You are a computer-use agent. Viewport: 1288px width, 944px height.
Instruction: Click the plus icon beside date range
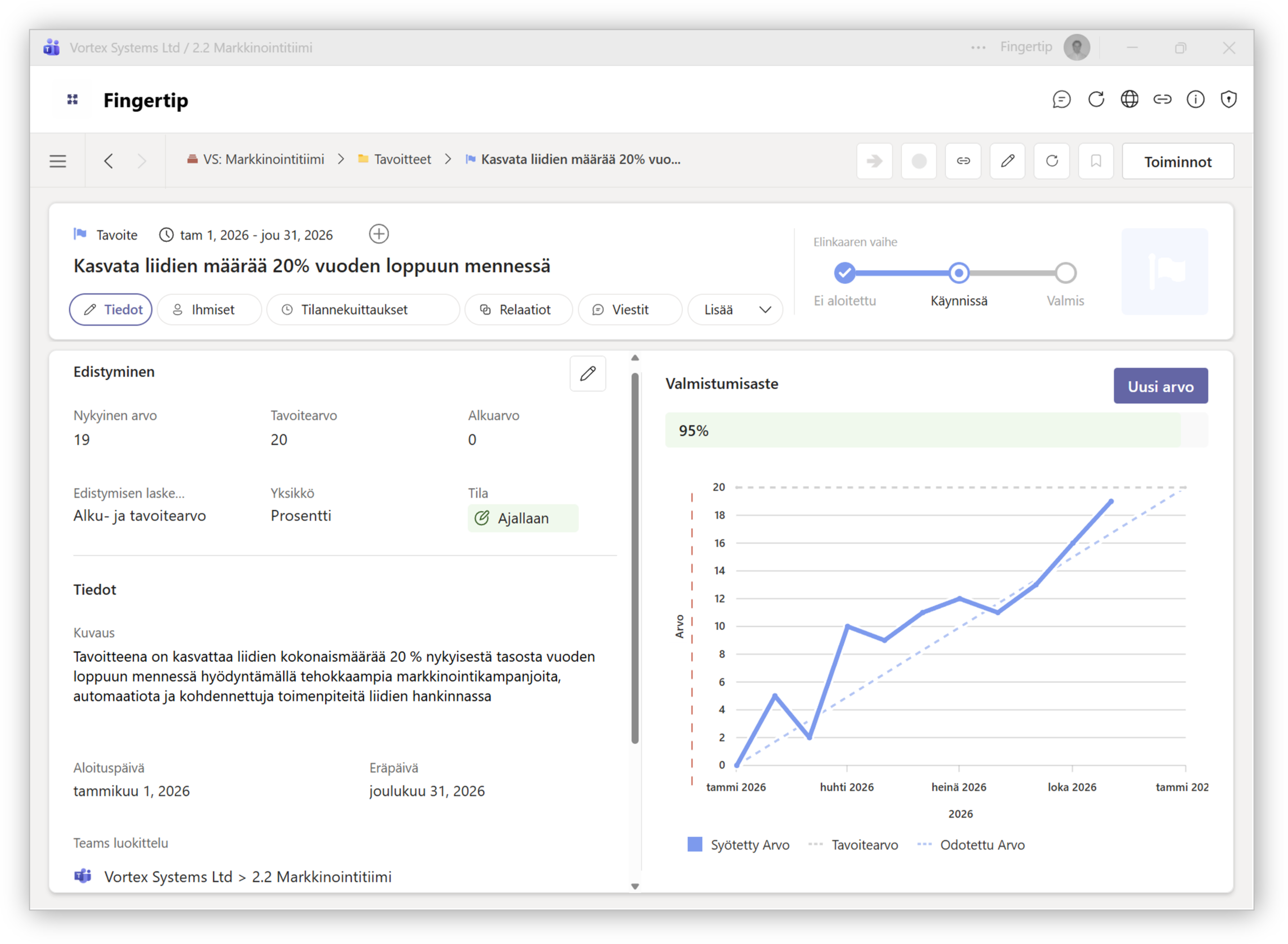(x=378, y=234)
